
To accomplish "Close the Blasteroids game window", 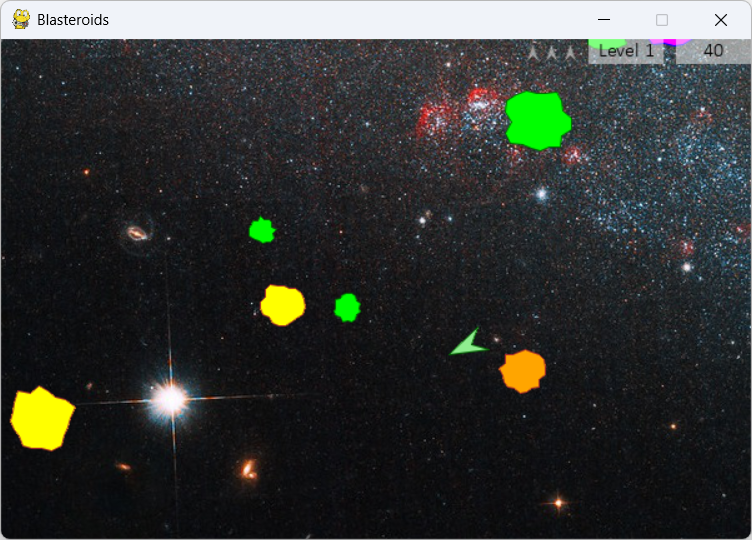I will coord(720,20).
